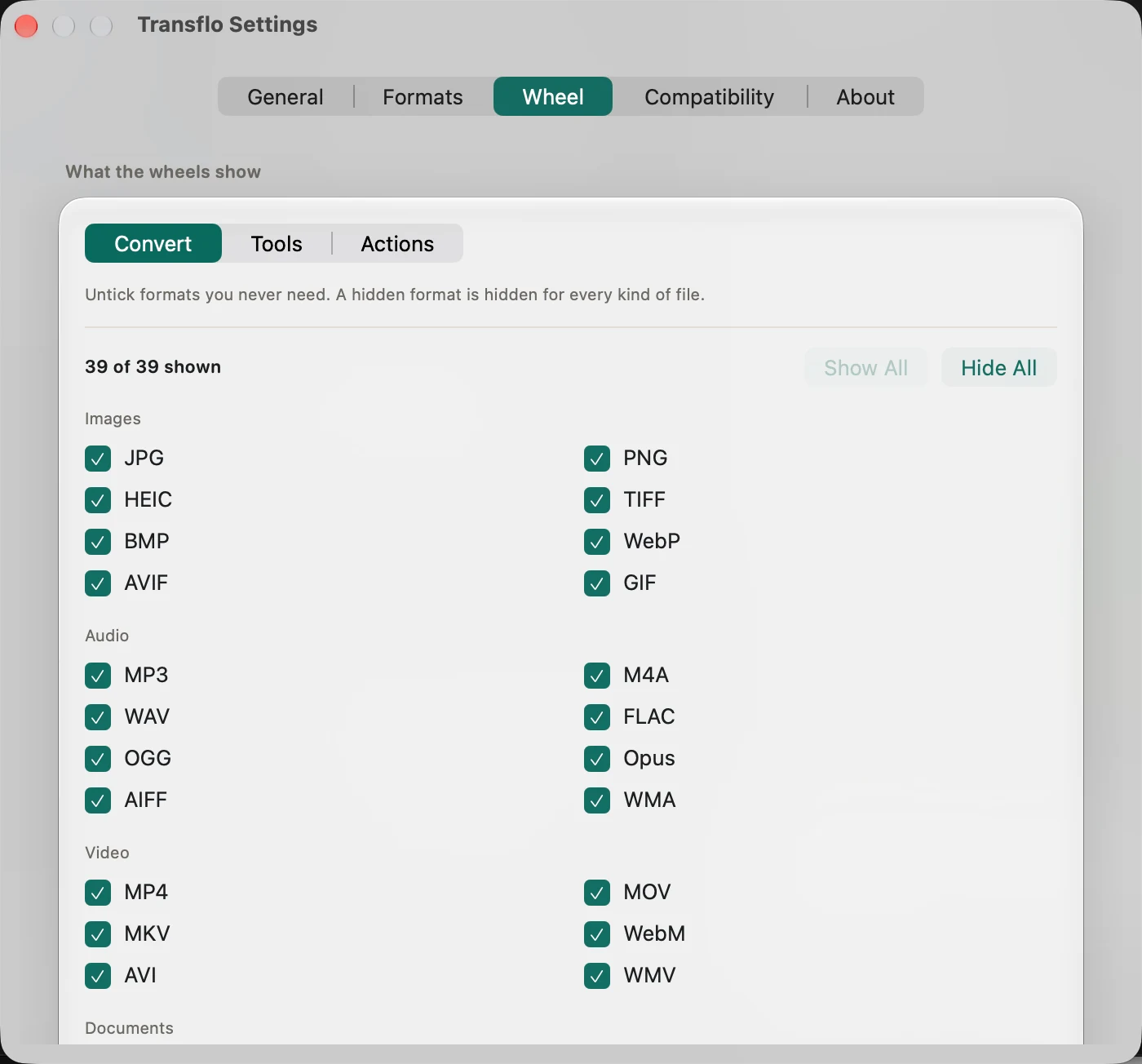Open the Compatibility tab
This screenshot has height=1064, width=1142.
click(x=710, y=97)
